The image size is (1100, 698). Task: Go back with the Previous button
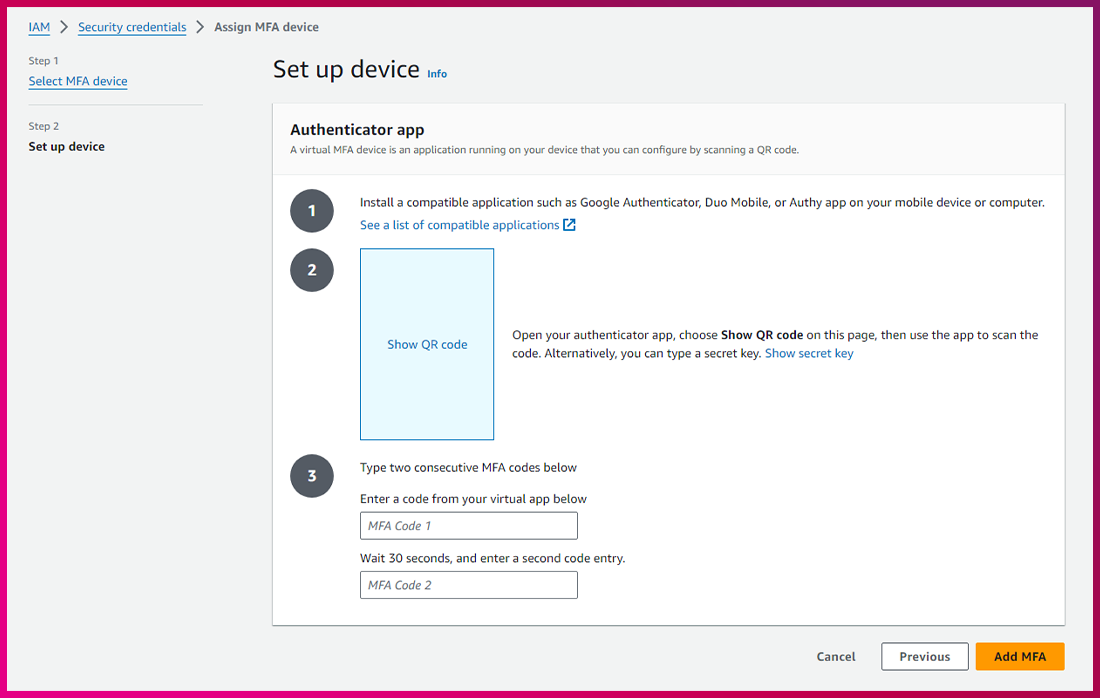pos(924,656)
